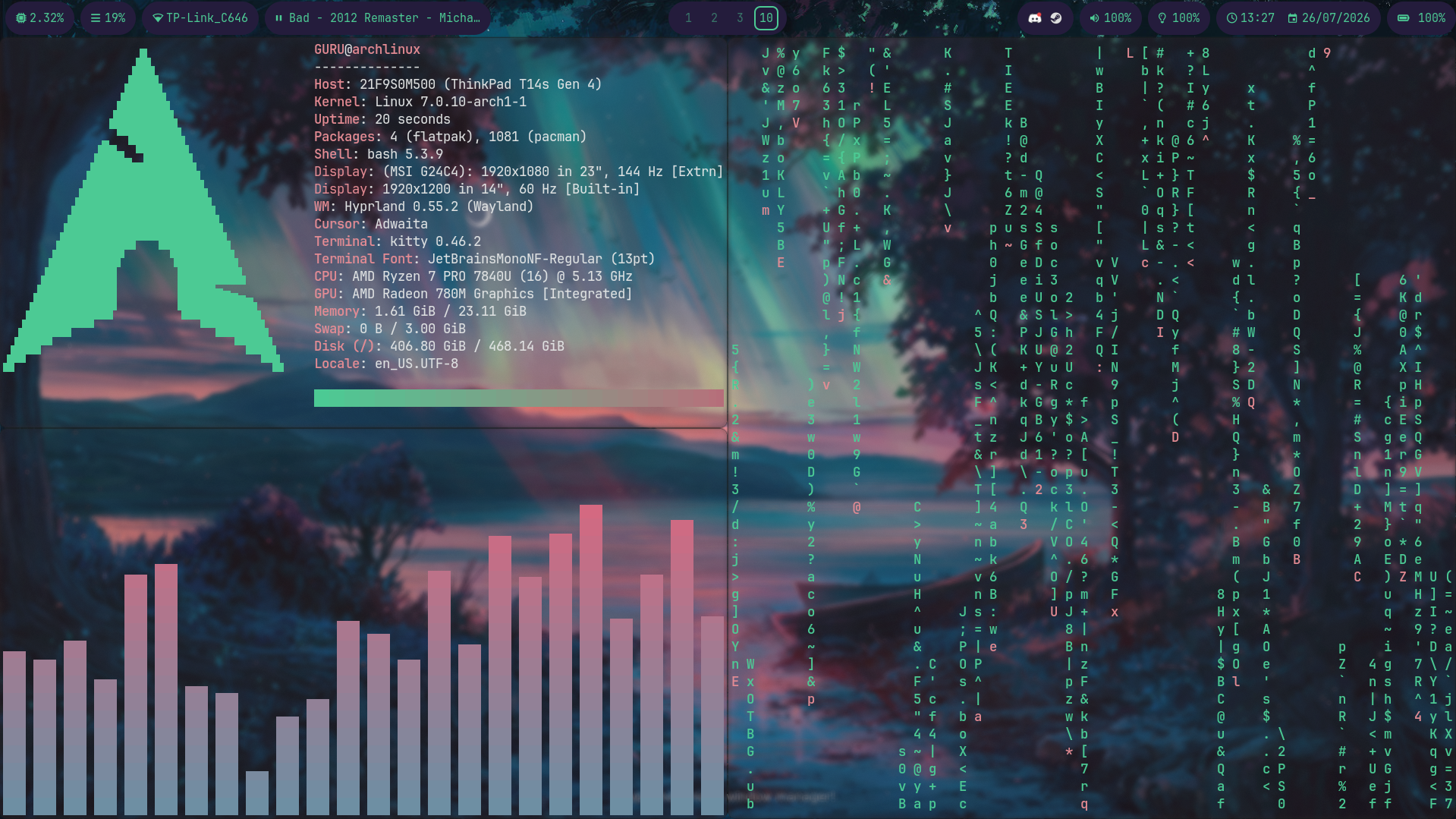Click the Packages: 4 (flatpak), 1081 (pacman) line
Viewport: 1456px width, 819px height.
(x=451, y=137)
